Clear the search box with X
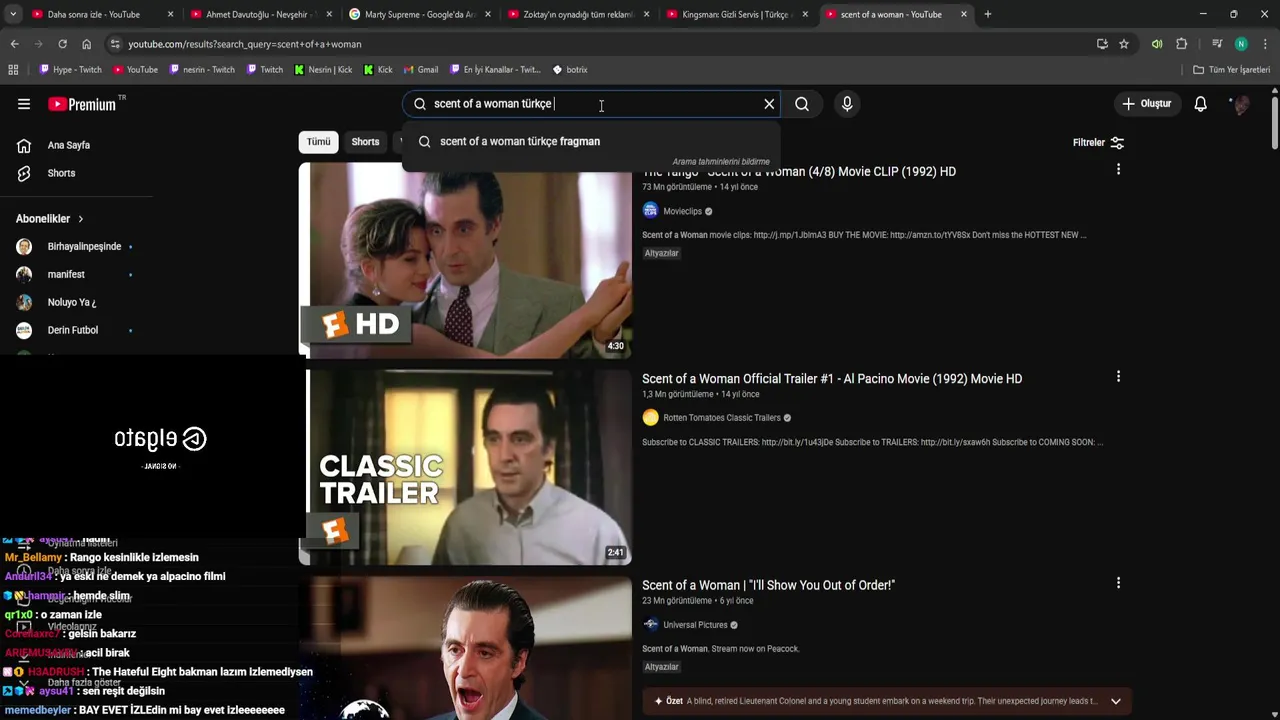 coord(769,104)
